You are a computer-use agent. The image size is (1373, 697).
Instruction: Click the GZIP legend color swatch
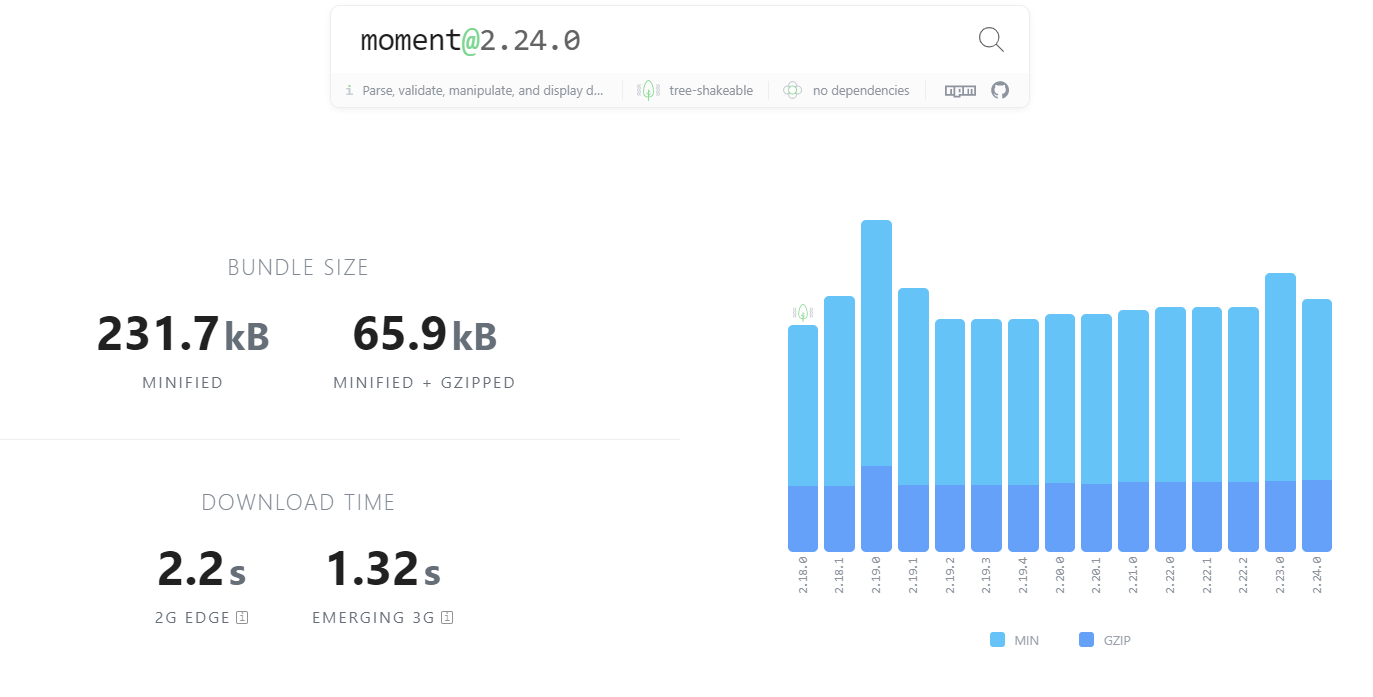click(1087, 640)
